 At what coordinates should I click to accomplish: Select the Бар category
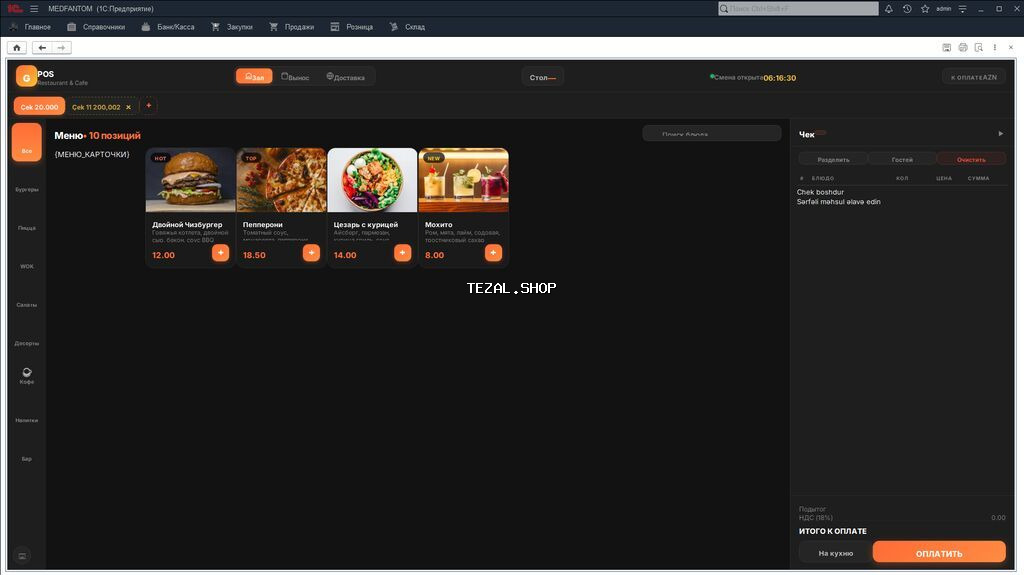pyautogui.click(x=27, y=459)
